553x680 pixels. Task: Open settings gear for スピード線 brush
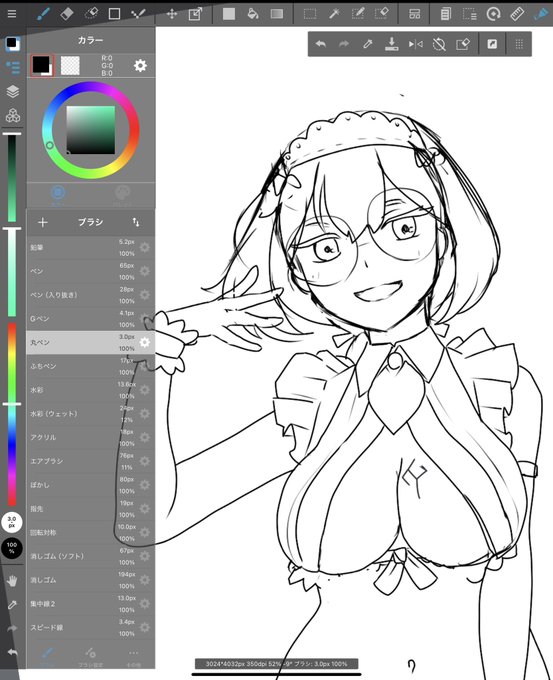tap(144, 628)
